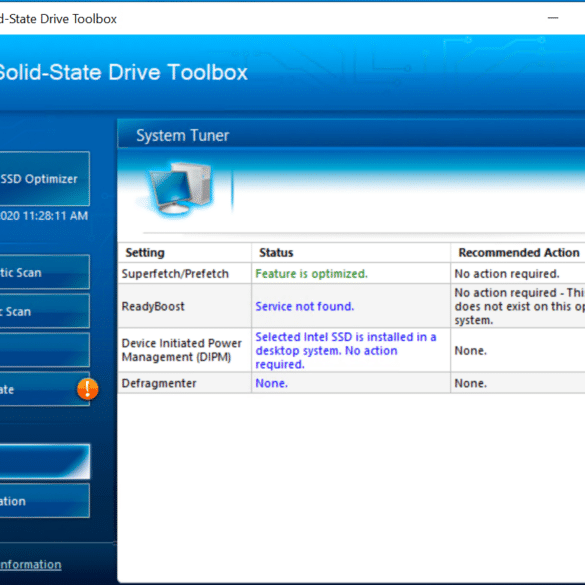Open the sidebar button ending in 'ate'

click(44, 389)
